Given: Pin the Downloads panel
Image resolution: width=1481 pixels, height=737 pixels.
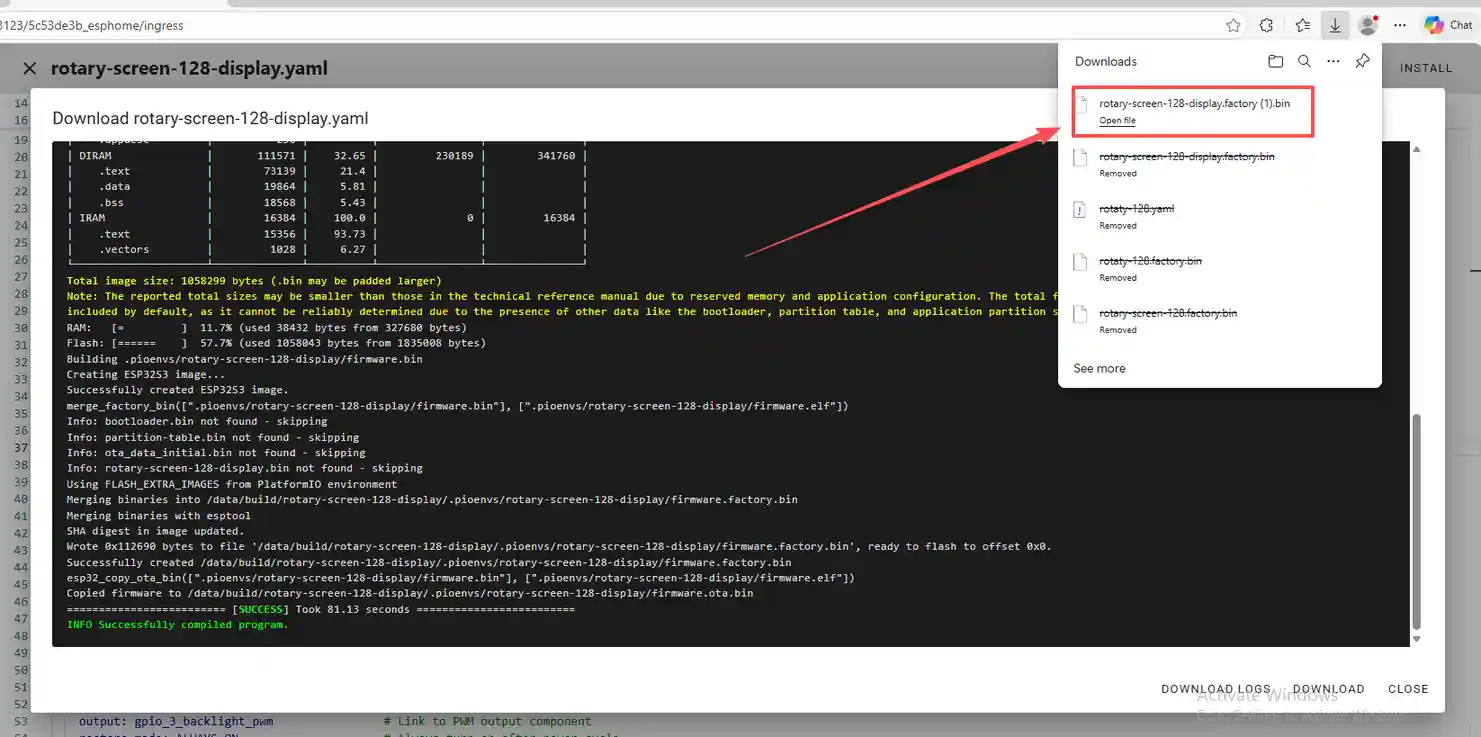Looking at the screenshot, I should pyautogui.click(x=1362, y=62).
